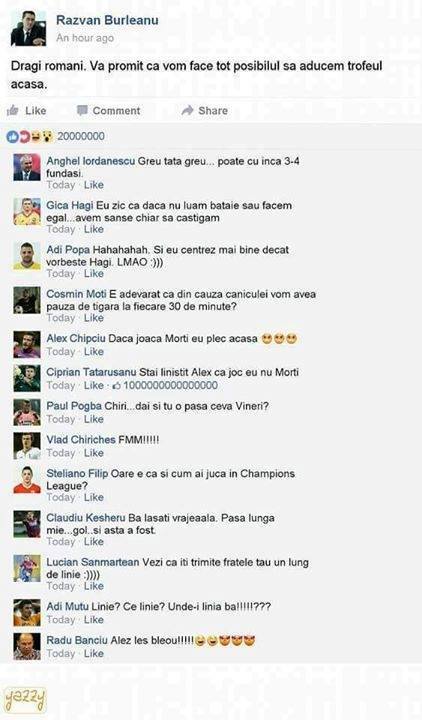
Task: Like Cosmin Moti's comment
Action: tap(94, 318)
